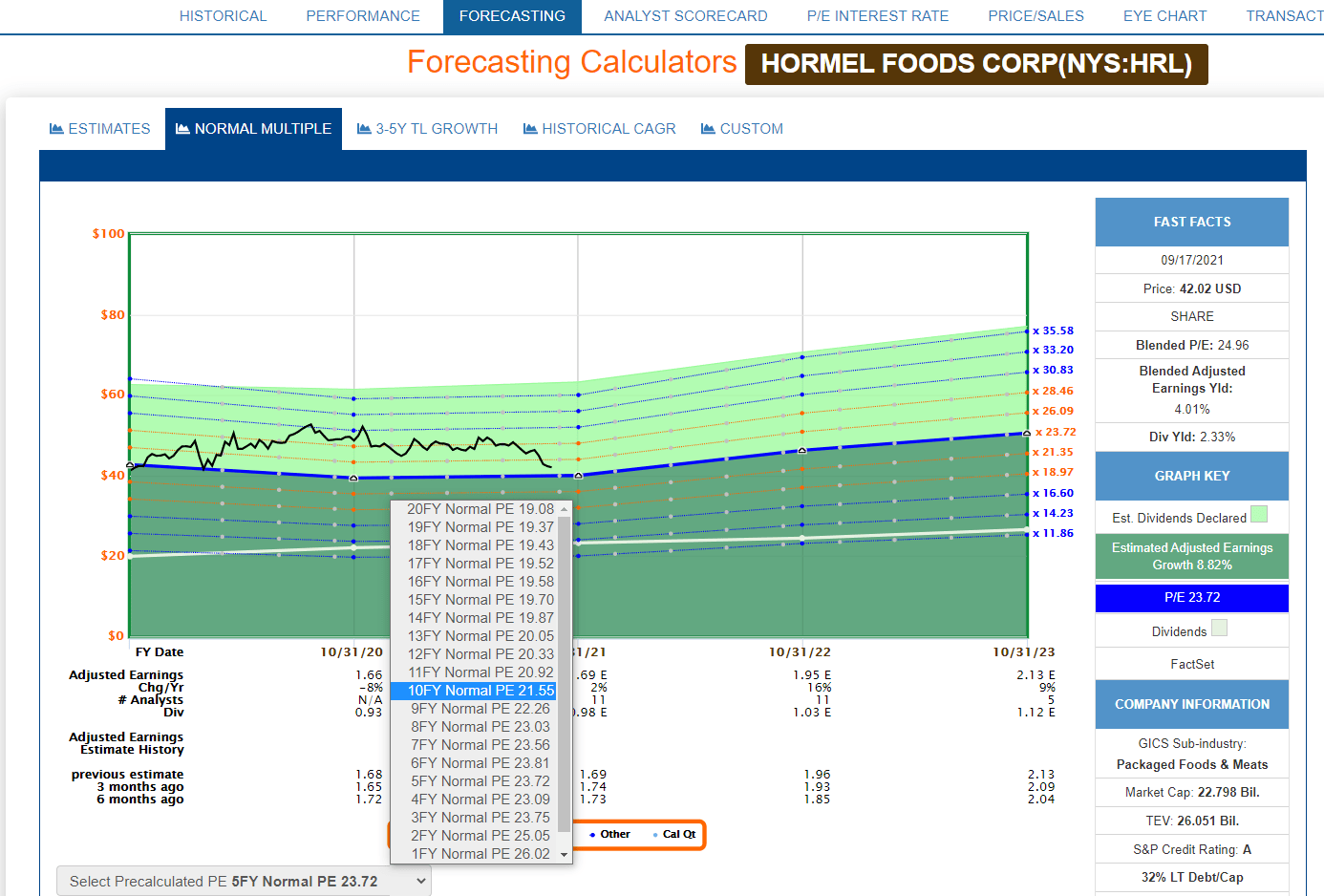Go to the P/E INTEREST RATE tab

point(878,16)
